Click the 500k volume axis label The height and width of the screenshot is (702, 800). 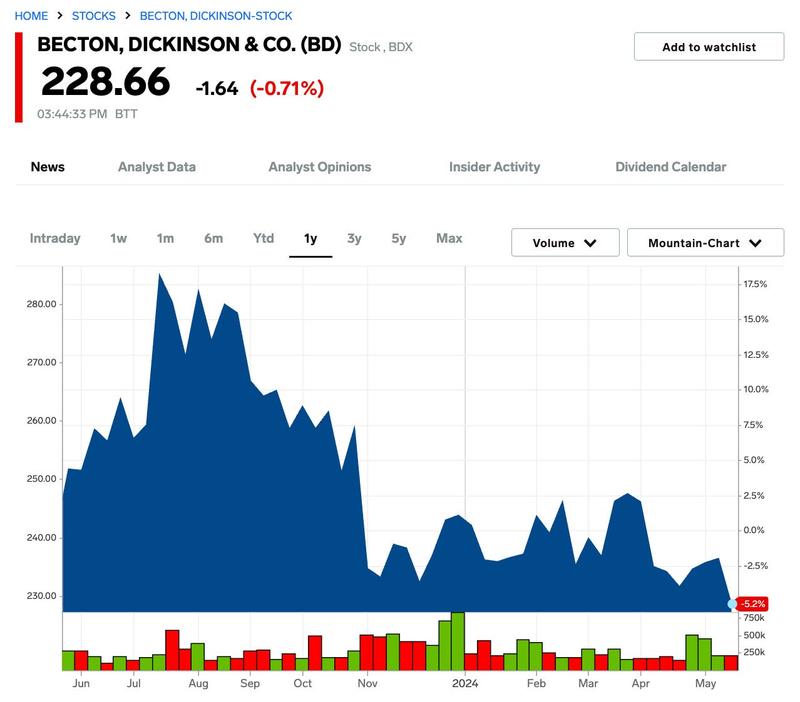click(755, 635)
